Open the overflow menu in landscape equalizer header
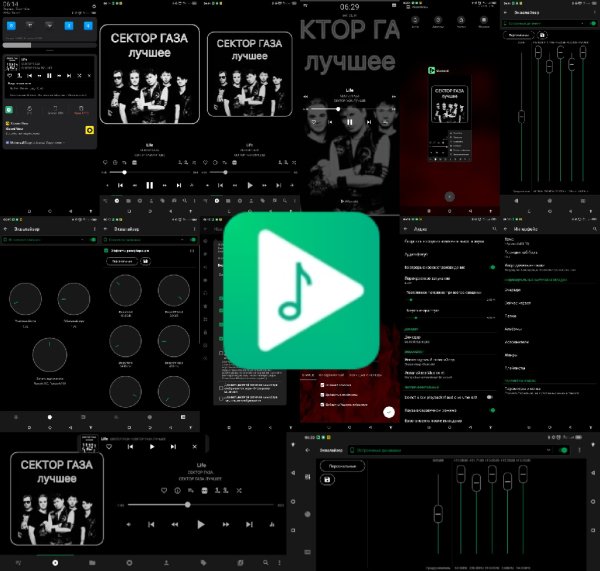The height and width of the screenshot is (571, 600). point(579,450)
